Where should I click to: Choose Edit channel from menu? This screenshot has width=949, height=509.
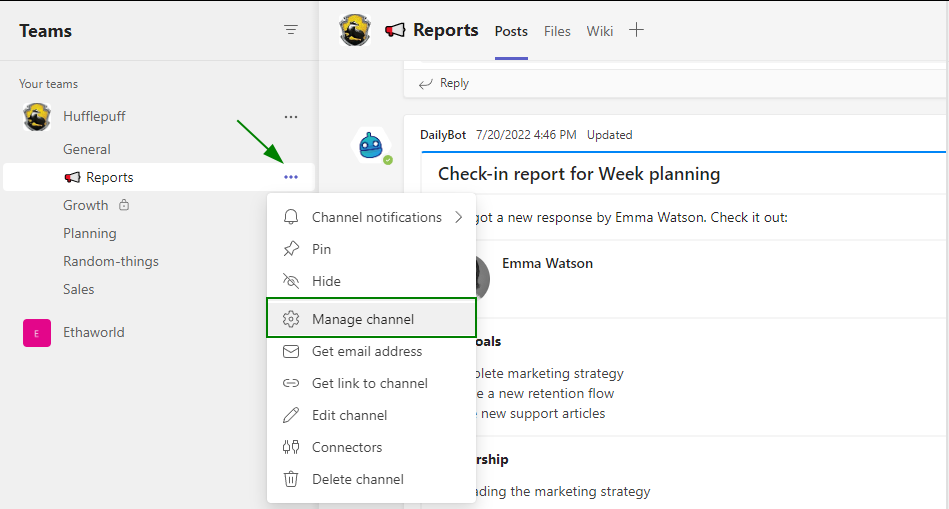372,415
